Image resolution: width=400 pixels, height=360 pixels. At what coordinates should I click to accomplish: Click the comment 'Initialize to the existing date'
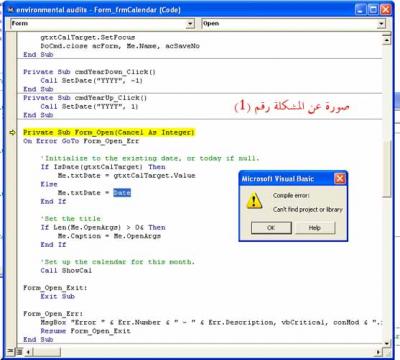coord(150,158)
